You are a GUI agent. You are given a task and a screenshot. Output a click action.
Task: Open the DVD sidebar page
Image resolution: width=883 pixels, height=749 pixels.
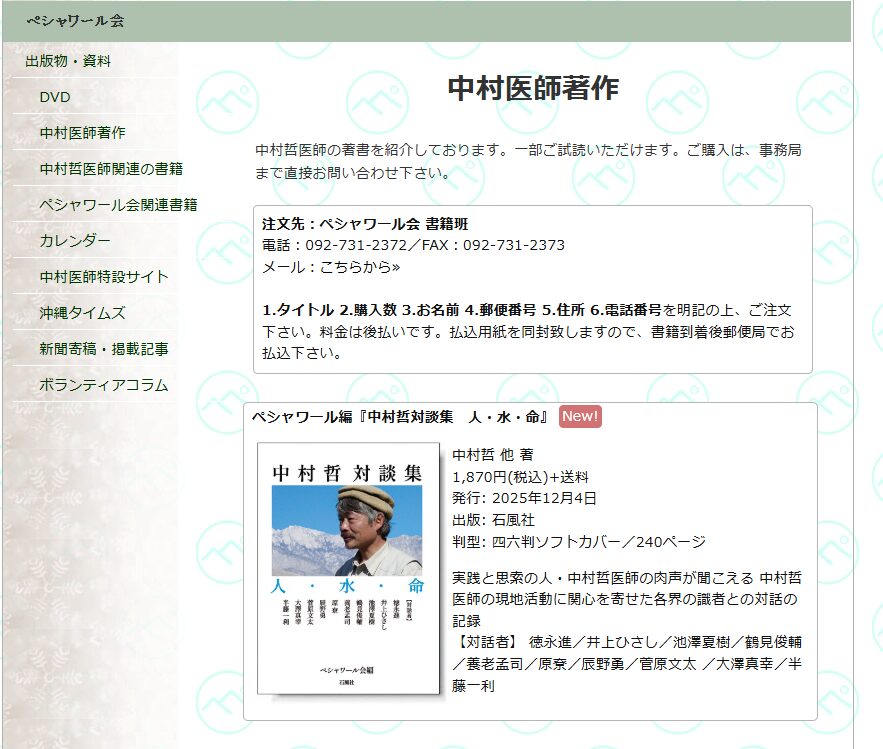(55, 97)
